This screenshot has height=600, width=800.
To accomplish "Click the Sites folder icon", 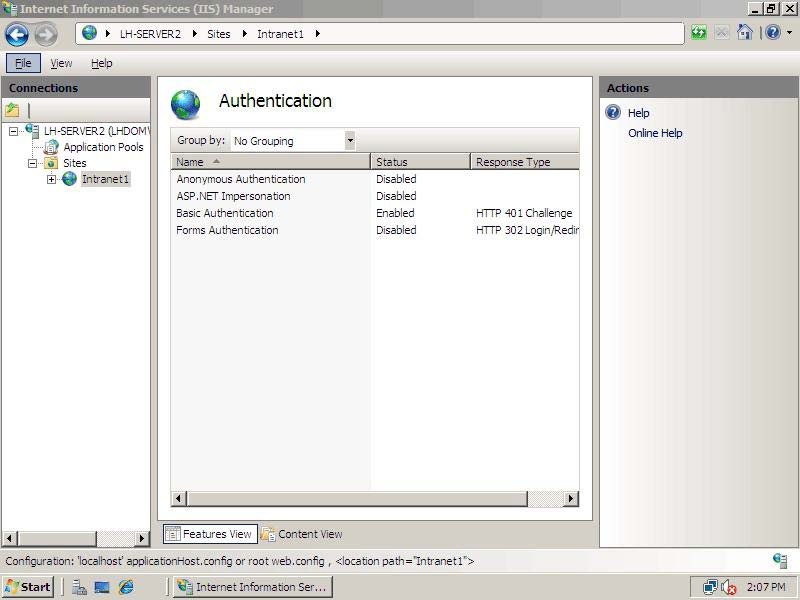I will point(51,163).
